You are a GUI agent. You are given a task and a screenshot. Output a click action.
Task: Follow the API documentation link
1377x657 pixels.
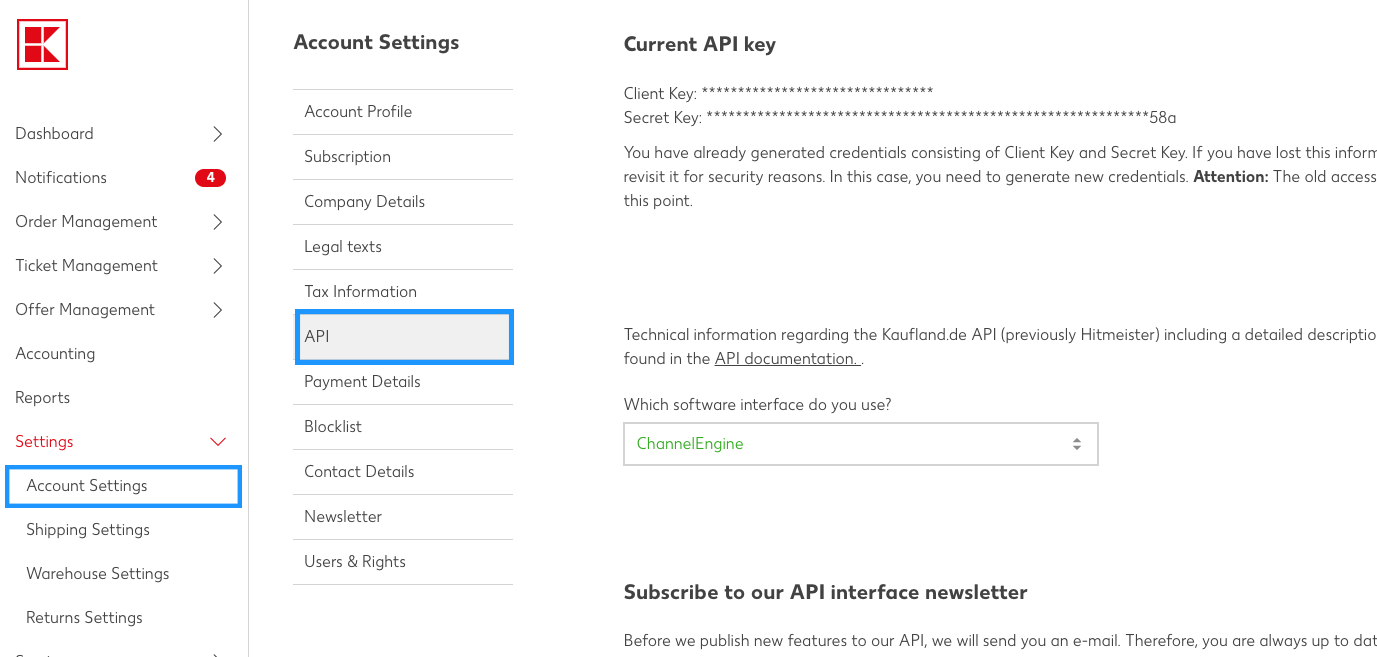787,358
